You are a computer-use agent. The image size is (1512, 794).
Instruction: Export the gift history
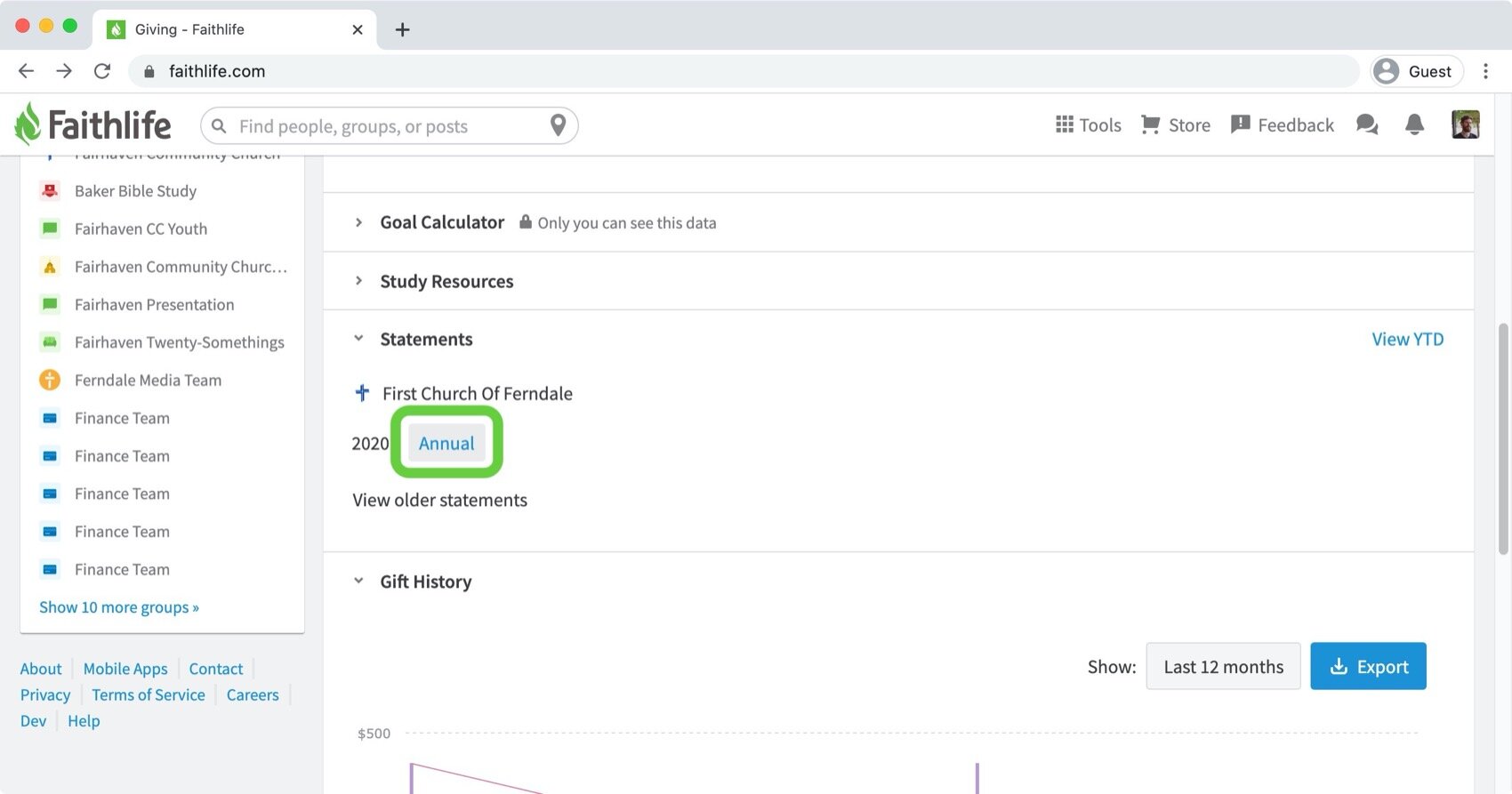1368,666
